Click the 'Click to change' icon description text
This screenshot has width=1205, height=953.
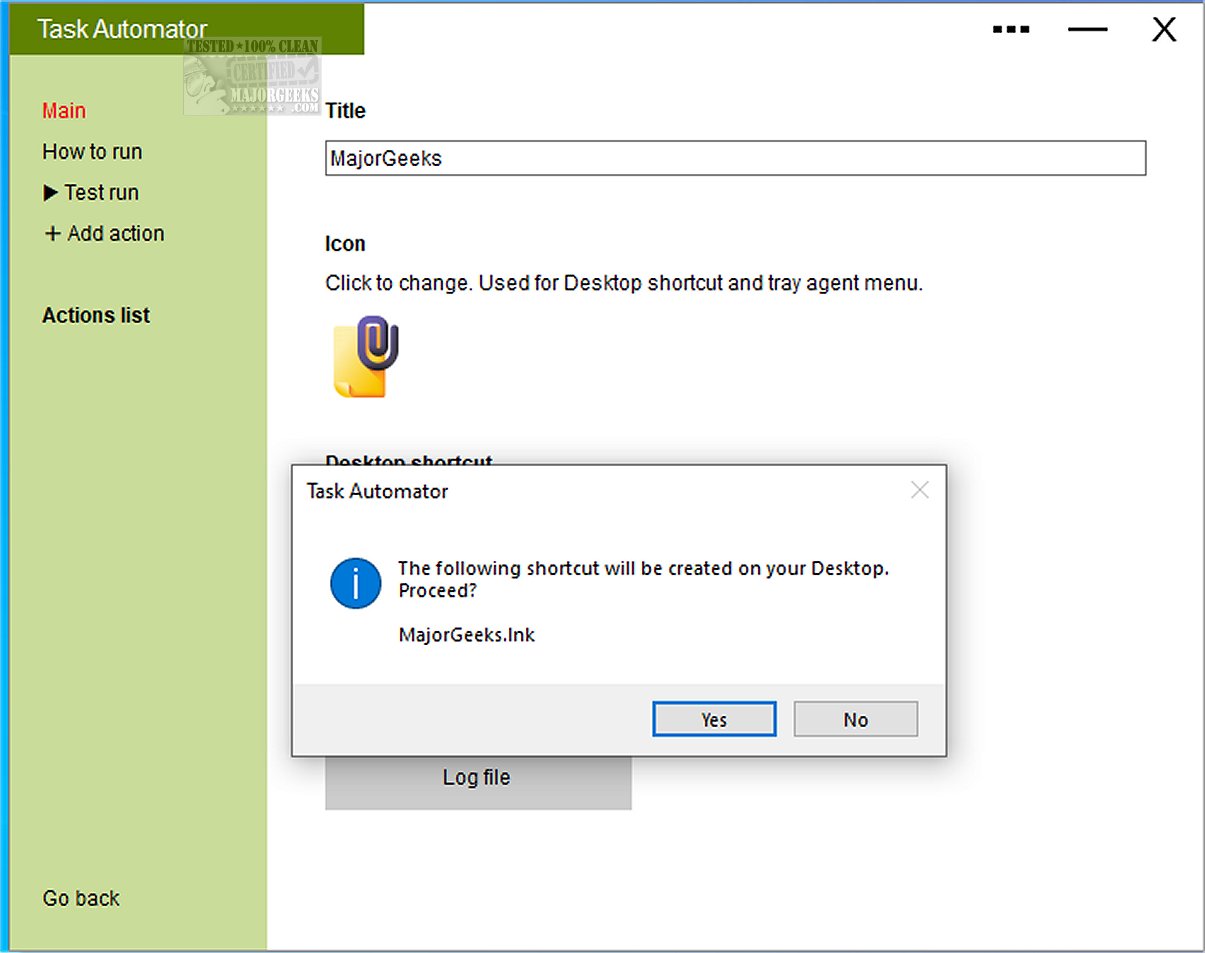click(624, 283)
